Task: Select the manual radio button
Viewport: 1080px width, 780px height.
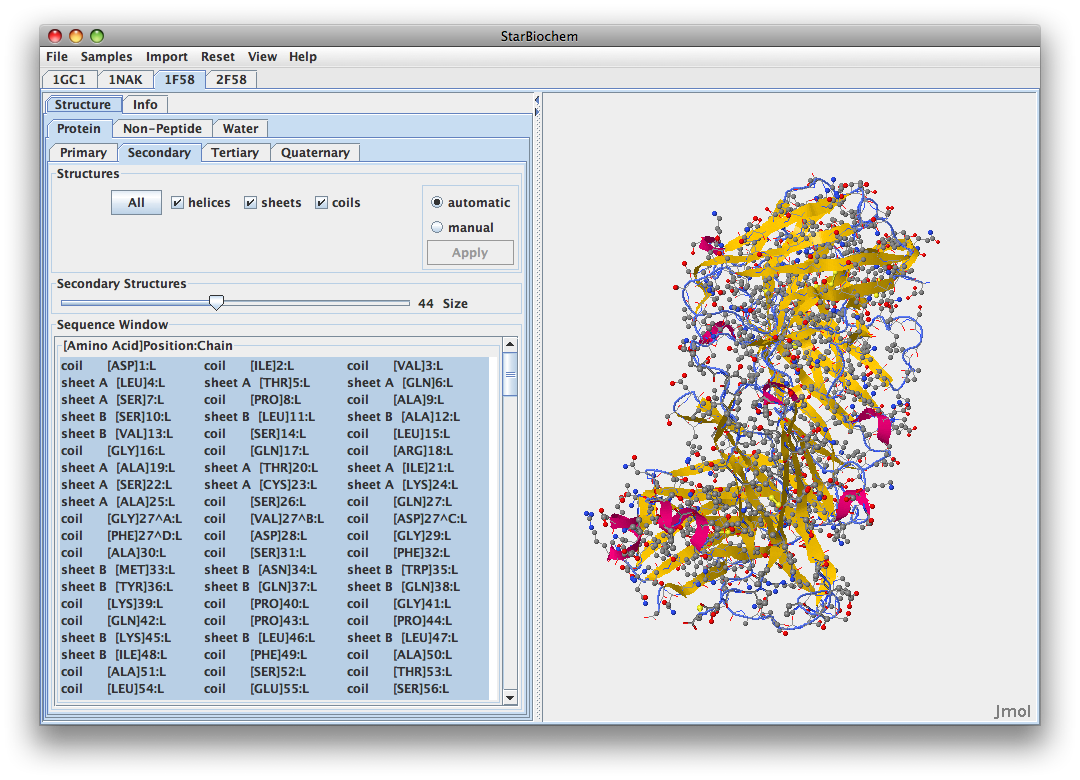Action: (x=437, y=228)
